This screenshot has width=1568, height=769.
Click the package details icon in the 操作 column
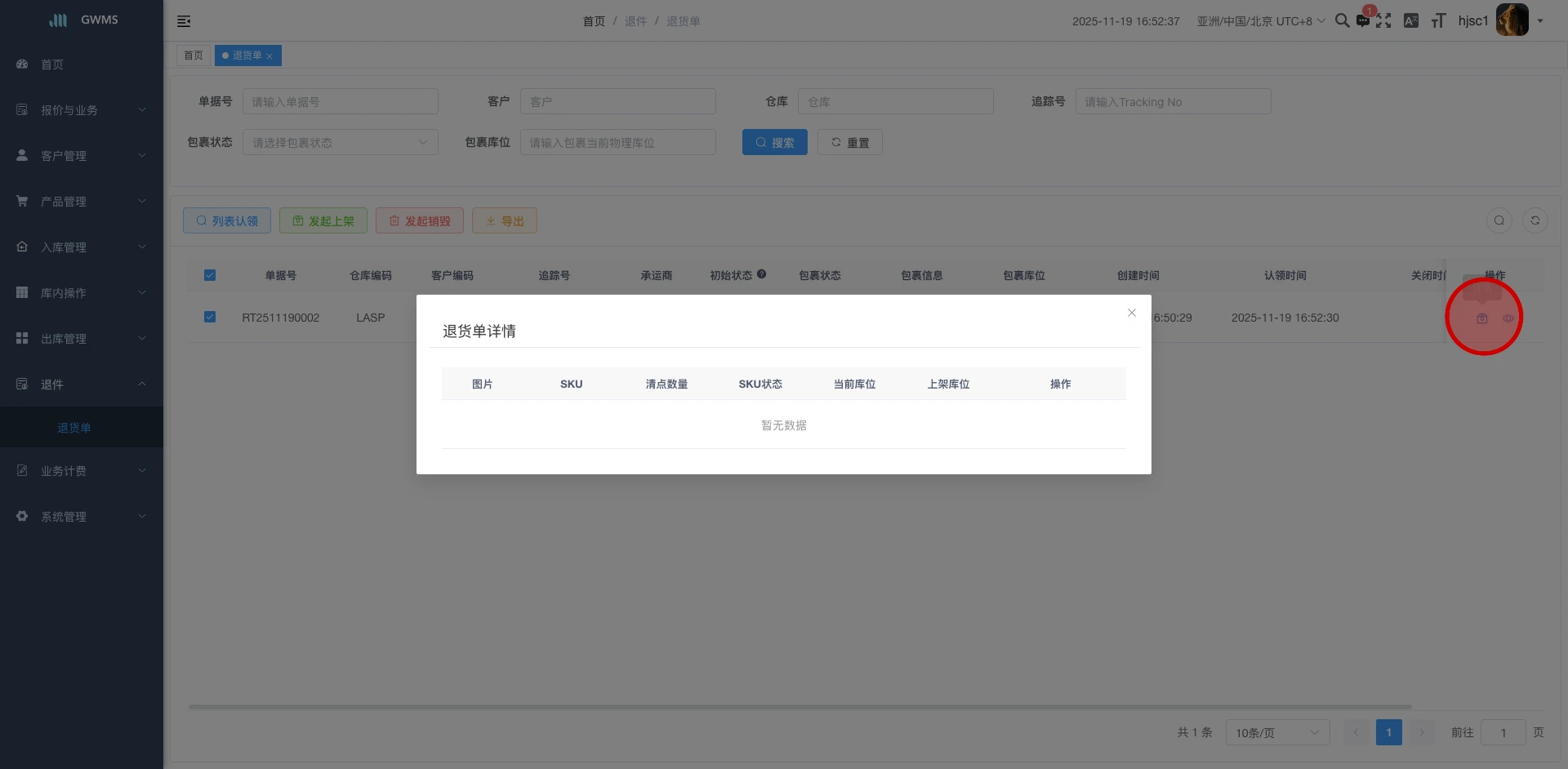coord(1482,318)
